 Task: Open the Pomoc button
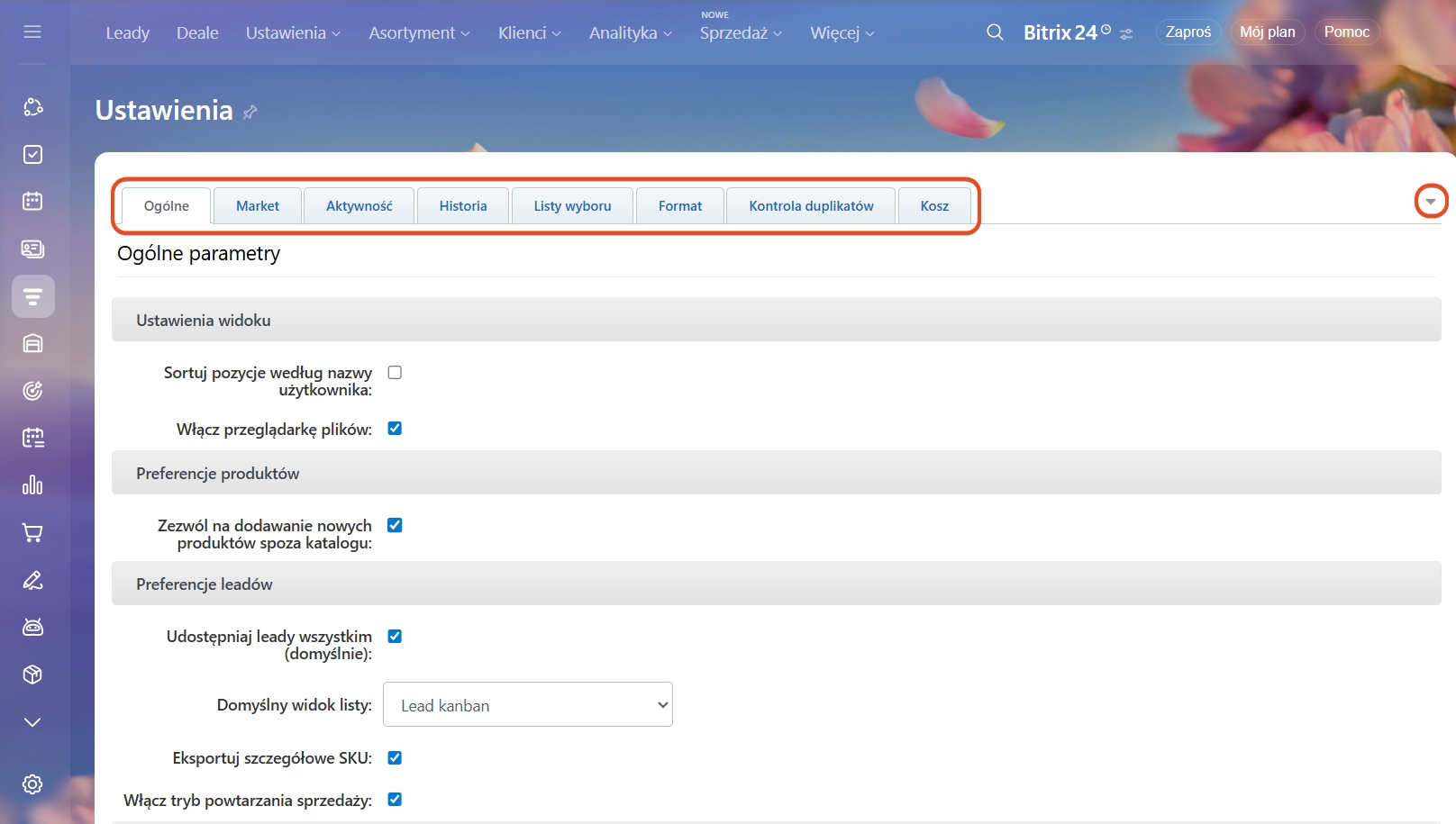point(1346,32)
